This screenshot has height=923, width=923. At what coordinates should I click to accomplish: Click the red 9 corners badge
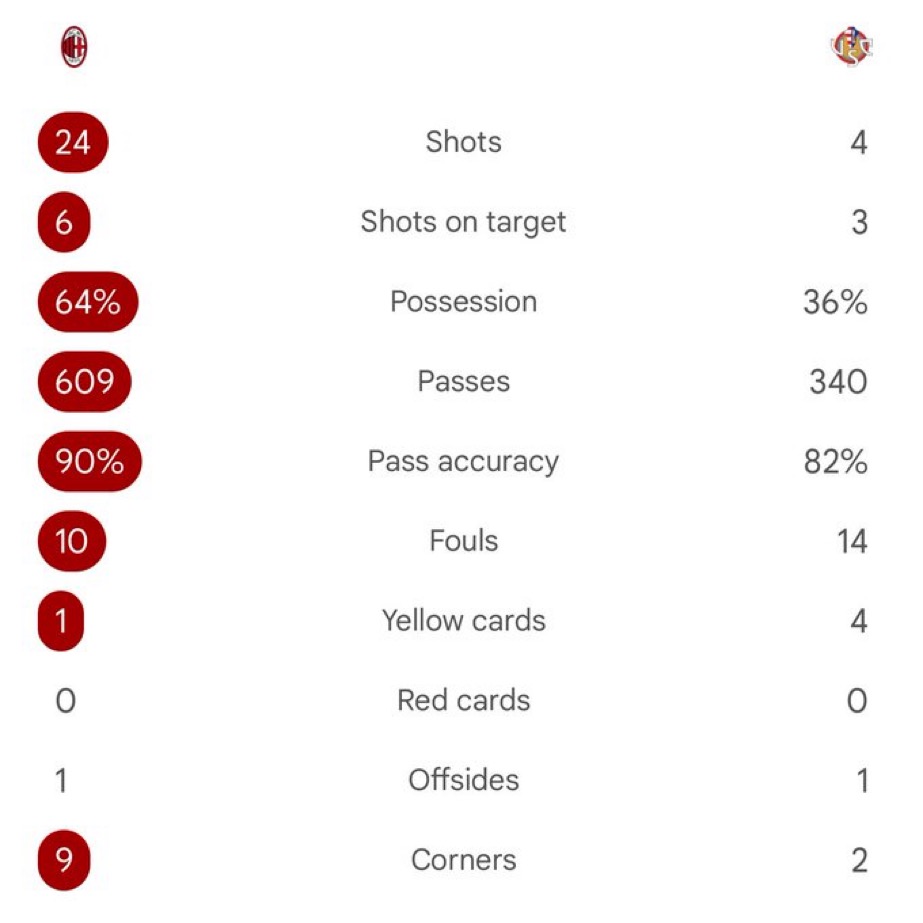pyautogui.click(x=64, y=860)
